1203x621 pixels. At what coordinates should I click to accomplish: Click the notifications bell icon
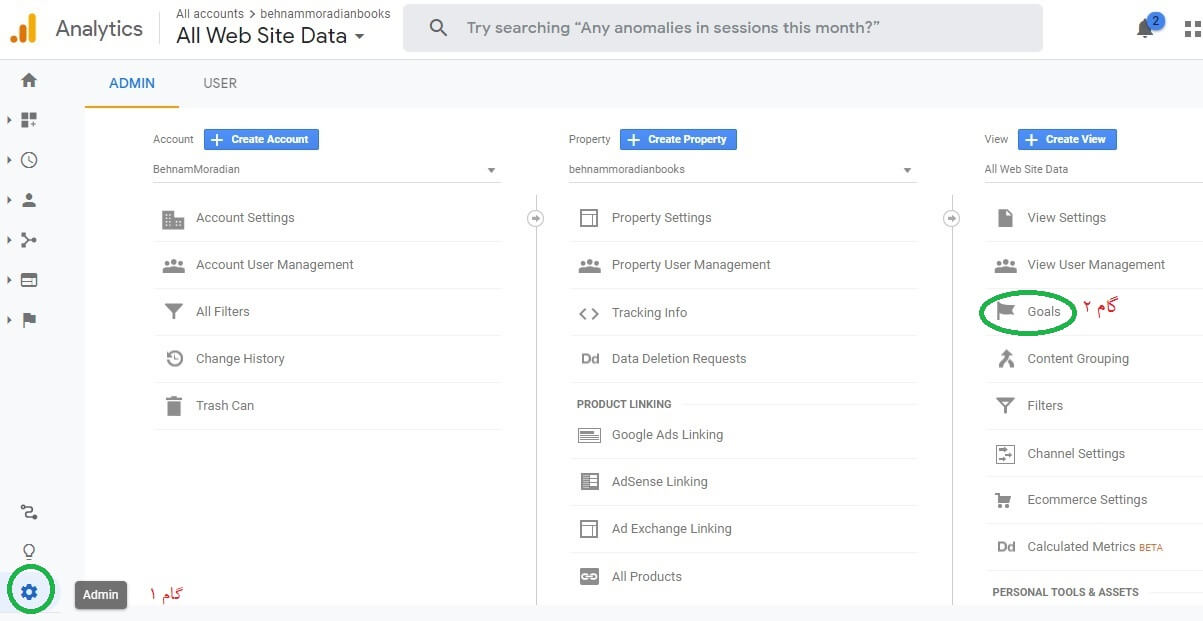(1145, 28)
